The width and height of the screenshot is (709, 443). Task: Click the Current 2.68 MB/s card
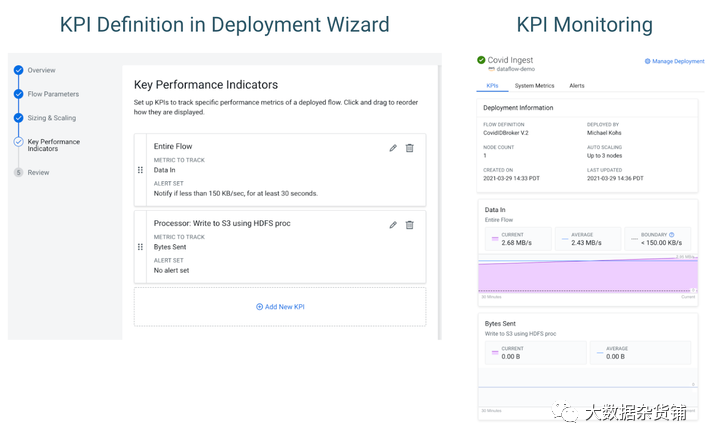(x=518, y=239)
